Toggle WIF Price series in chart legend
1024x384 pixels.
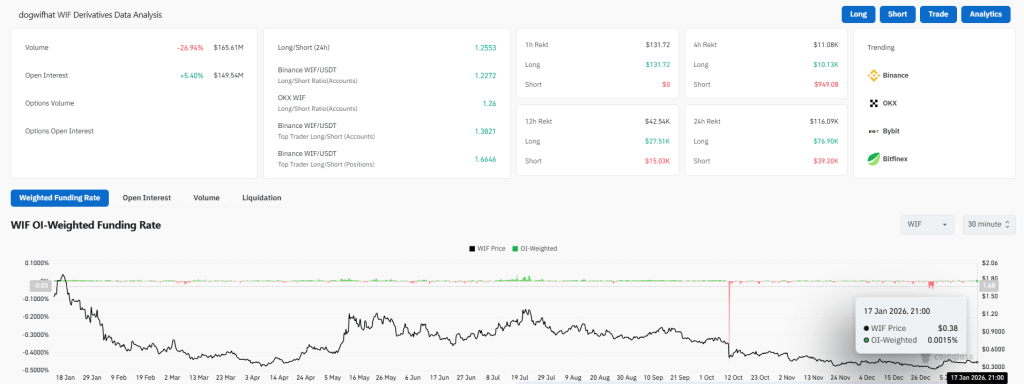pyautogui.click(x=489, y=249)
